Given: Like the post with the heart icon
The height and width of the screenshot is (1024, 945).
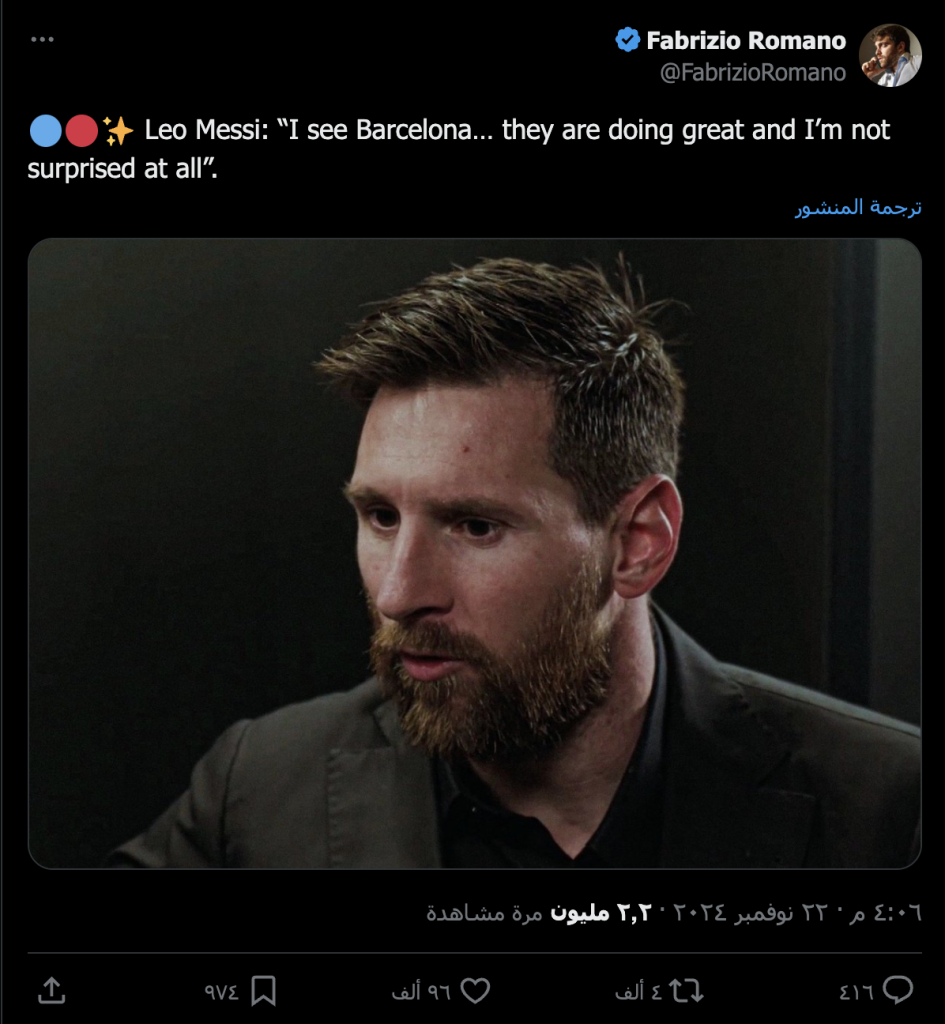Looking at the screenshot, I should [475, 991].
